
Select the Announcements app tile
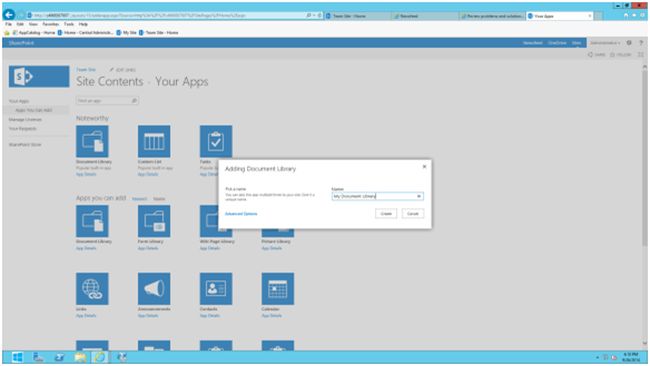(x=154, y=288)
